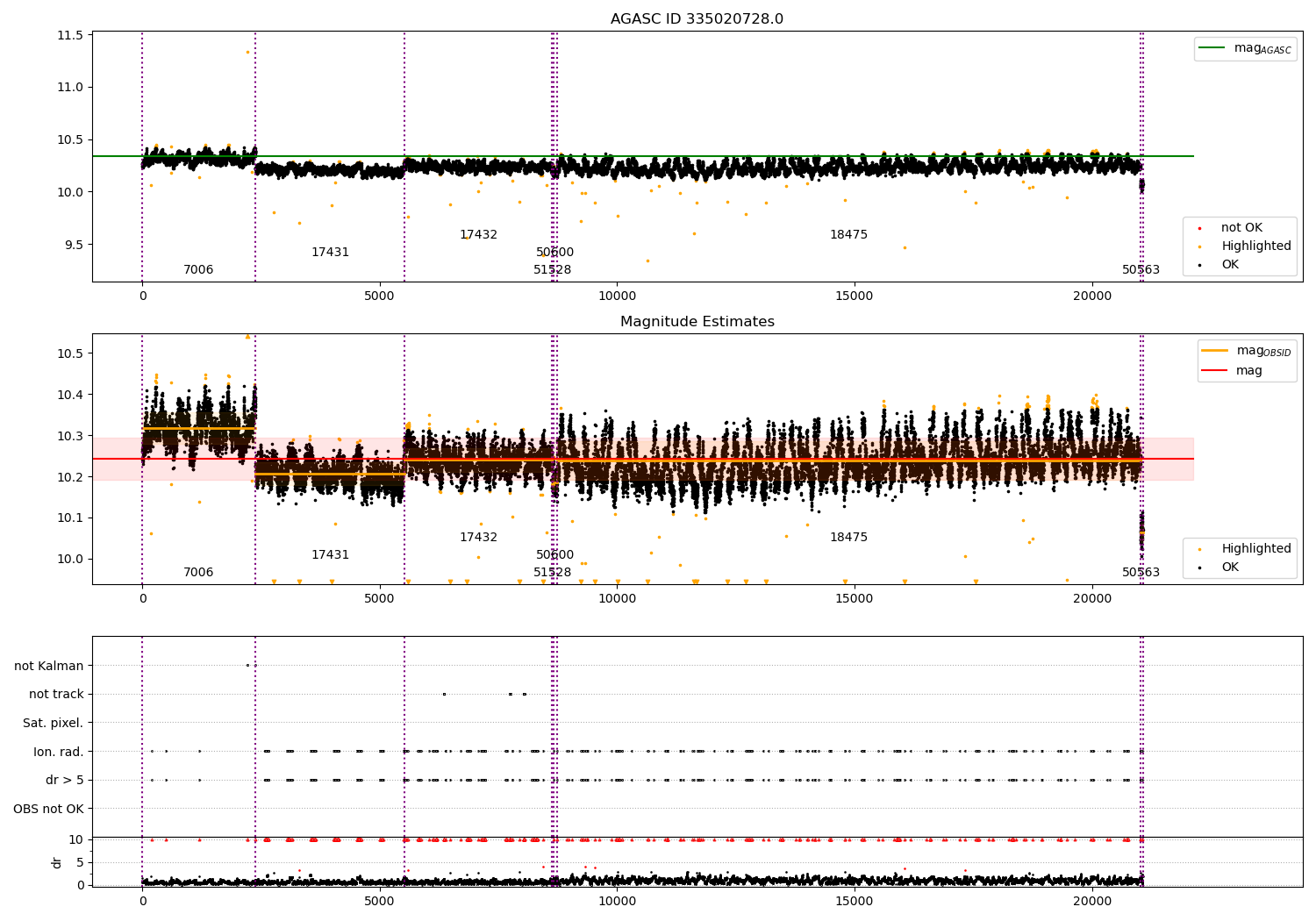Image resolution: width=1316 pixels, height=921 pixels.
Task: Click obsid label 7006 in Magnitude Estimates plot
Action: click(x=198, y=573)
